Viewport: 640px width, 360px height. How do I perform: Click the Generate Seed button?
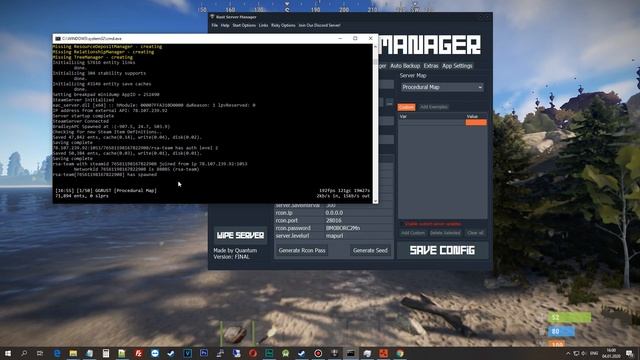[x=370, y=250]
